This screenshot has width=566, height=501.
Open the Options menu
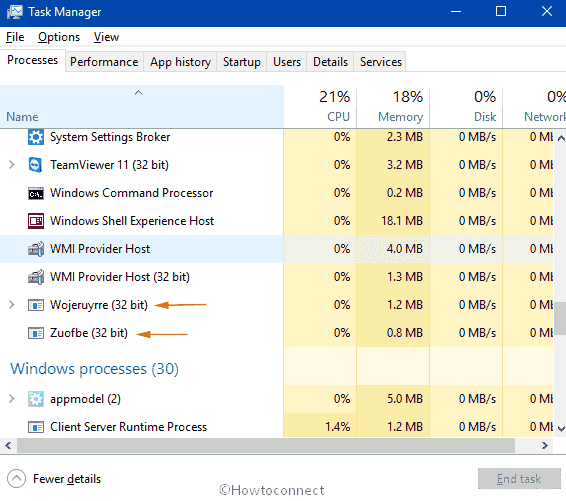(x=59, y=37)
